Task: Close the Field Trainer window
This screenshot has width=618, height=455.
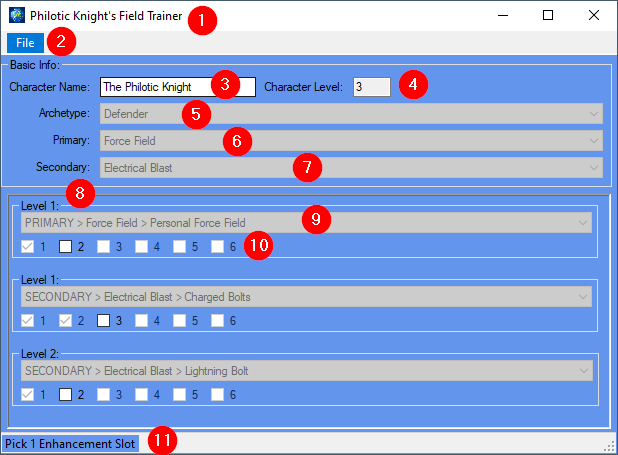Action: pyautogui.click(x=594, y=15)
